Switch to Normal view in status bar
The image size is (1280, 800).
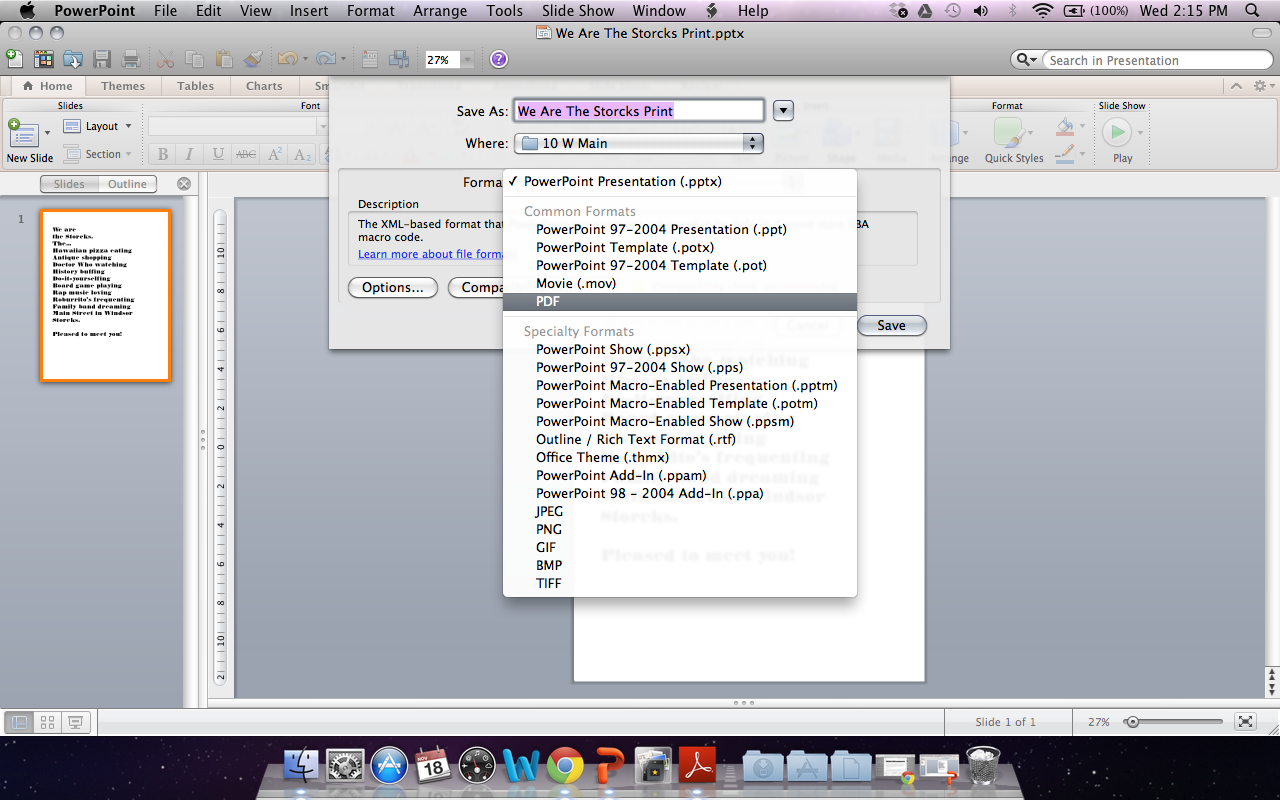pyautogui.click(x=17, y=722)
